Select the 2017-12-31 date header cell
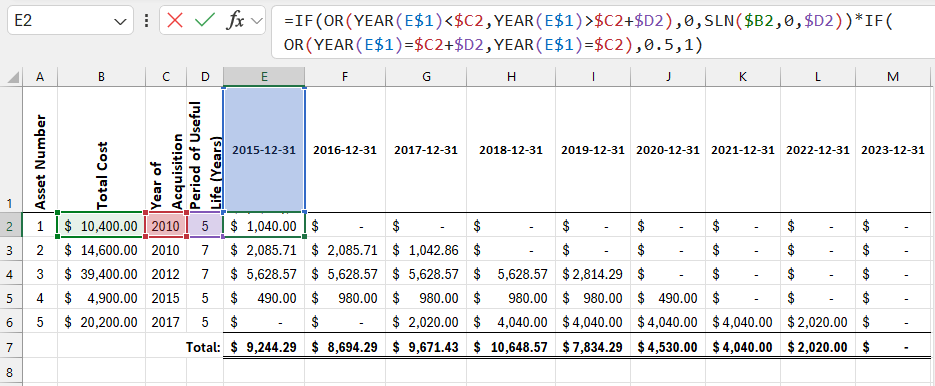935x386 pixels. coord(426,149)
